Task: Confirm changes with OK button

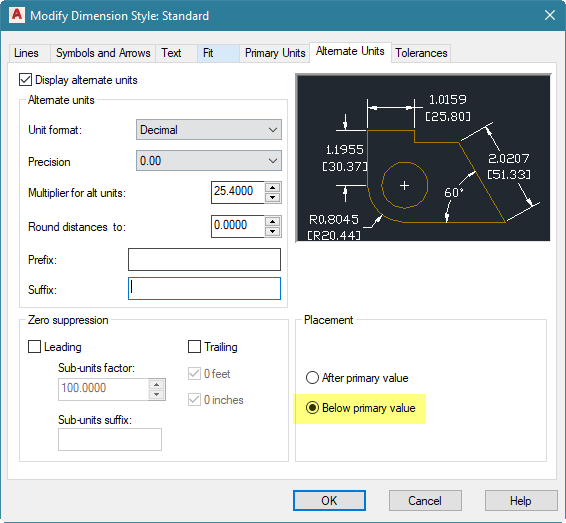Action: coord(329,500)
